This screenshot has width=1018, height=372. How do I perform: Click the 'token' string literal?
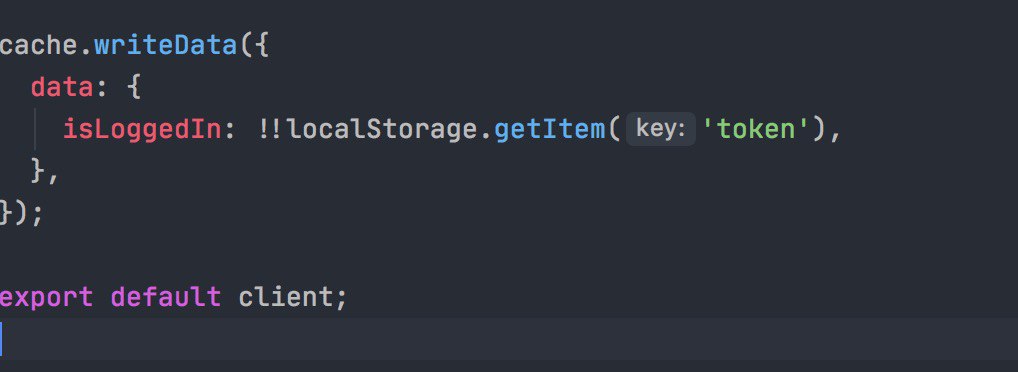[757, 130]
